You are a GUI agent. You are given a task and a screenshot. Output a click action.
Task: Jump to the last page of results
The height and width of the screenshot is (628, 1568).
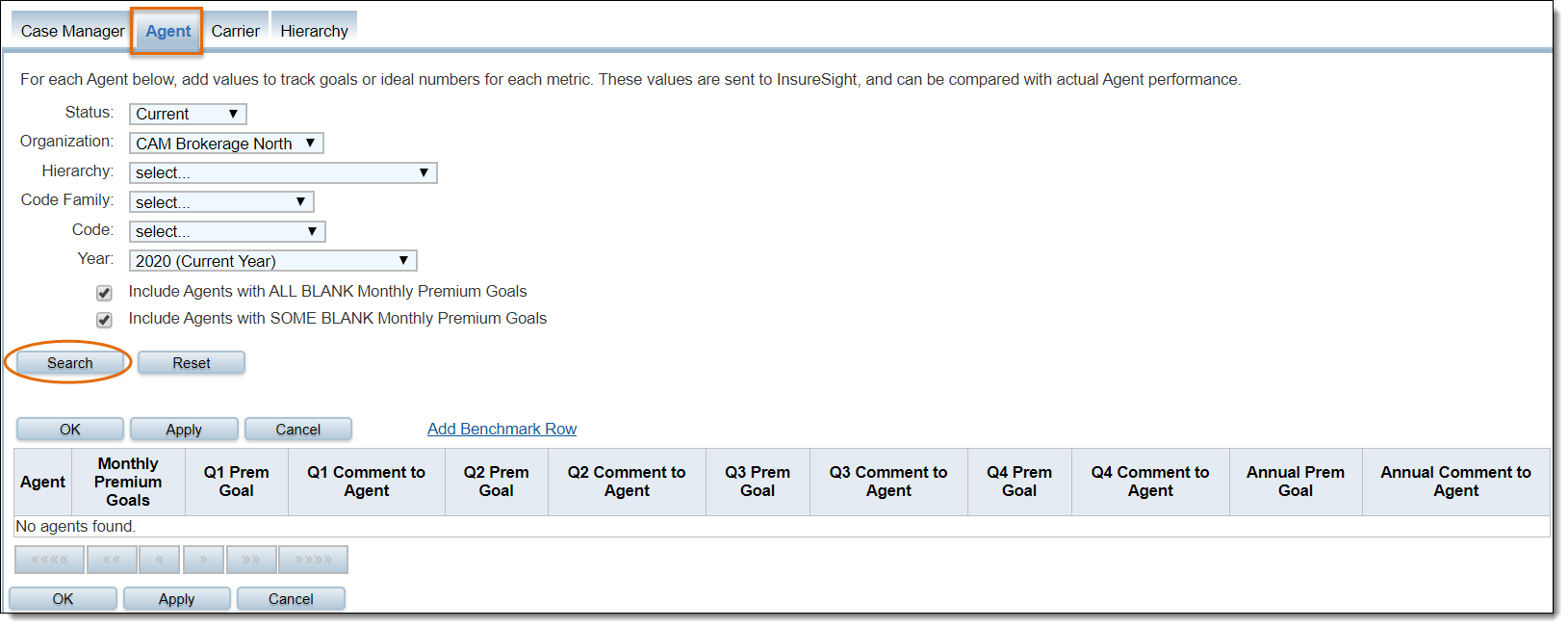(x=313, y=560)
